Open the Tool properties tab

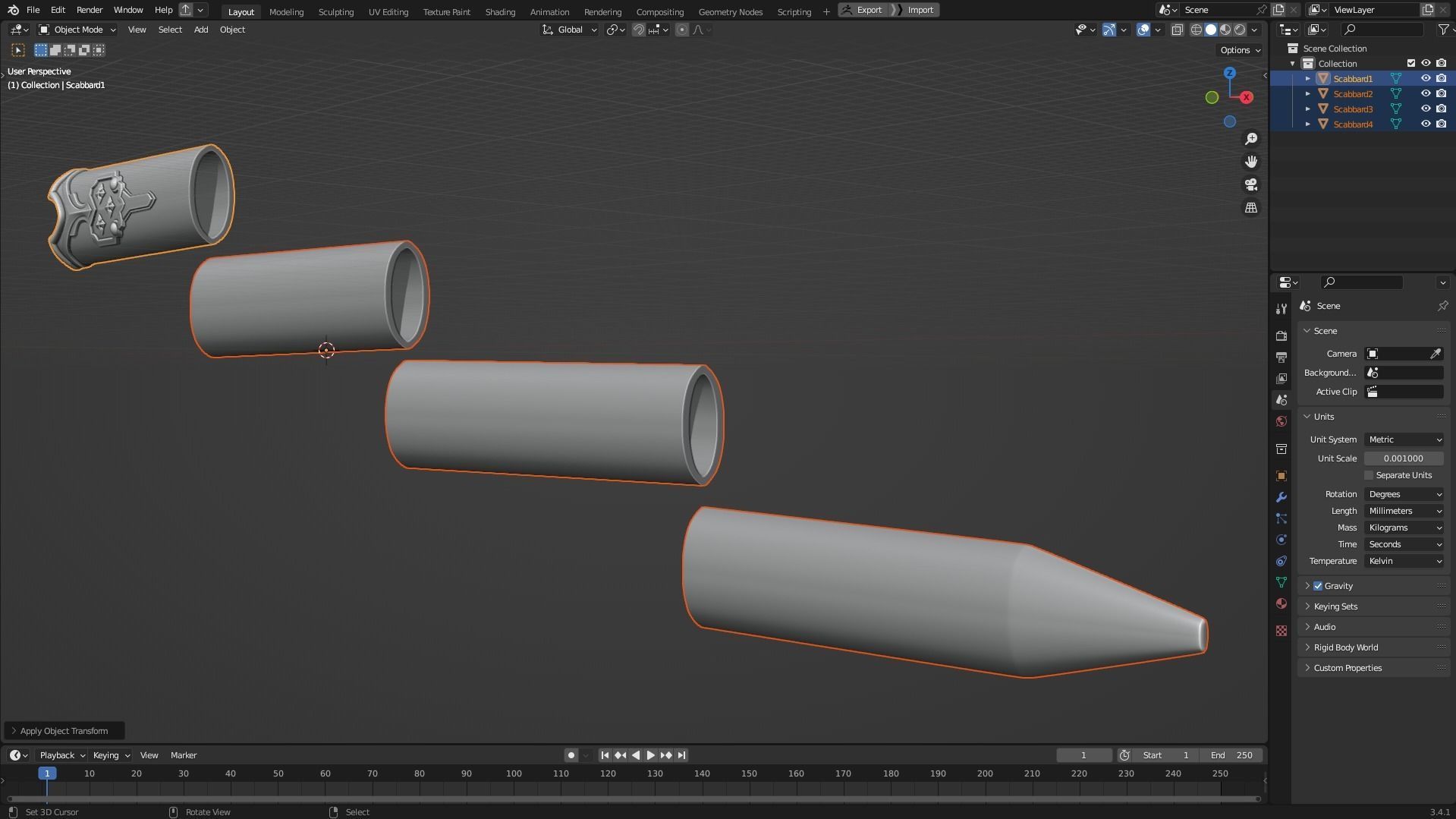pyautogui.click(x=1281, y=309)
